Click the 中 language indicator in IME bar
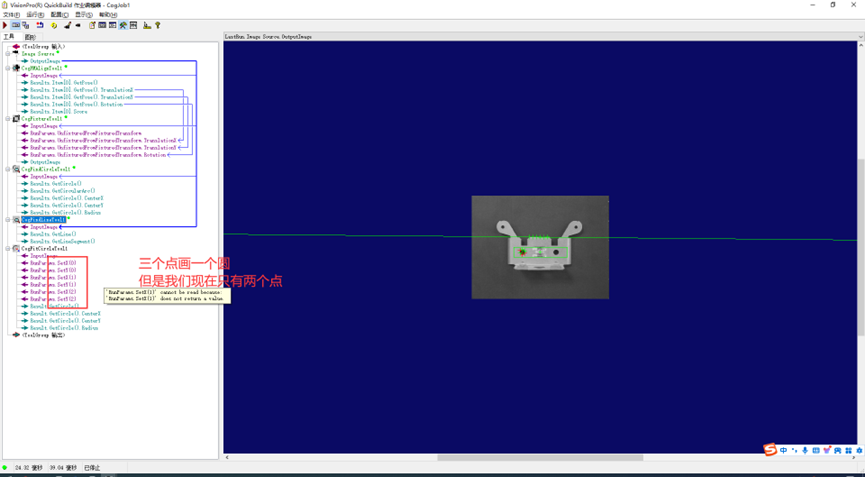 pos(783,451)
